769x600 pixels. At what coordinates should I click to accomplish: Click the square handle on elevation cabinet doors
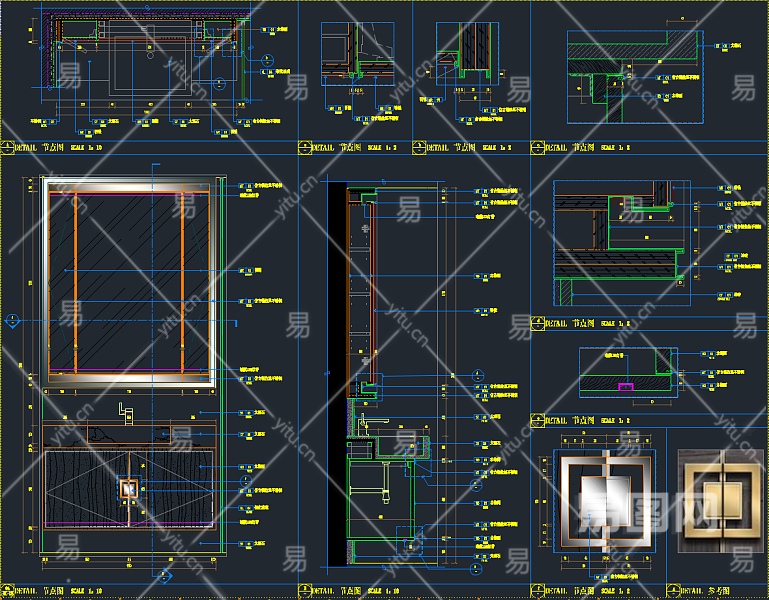128,489
